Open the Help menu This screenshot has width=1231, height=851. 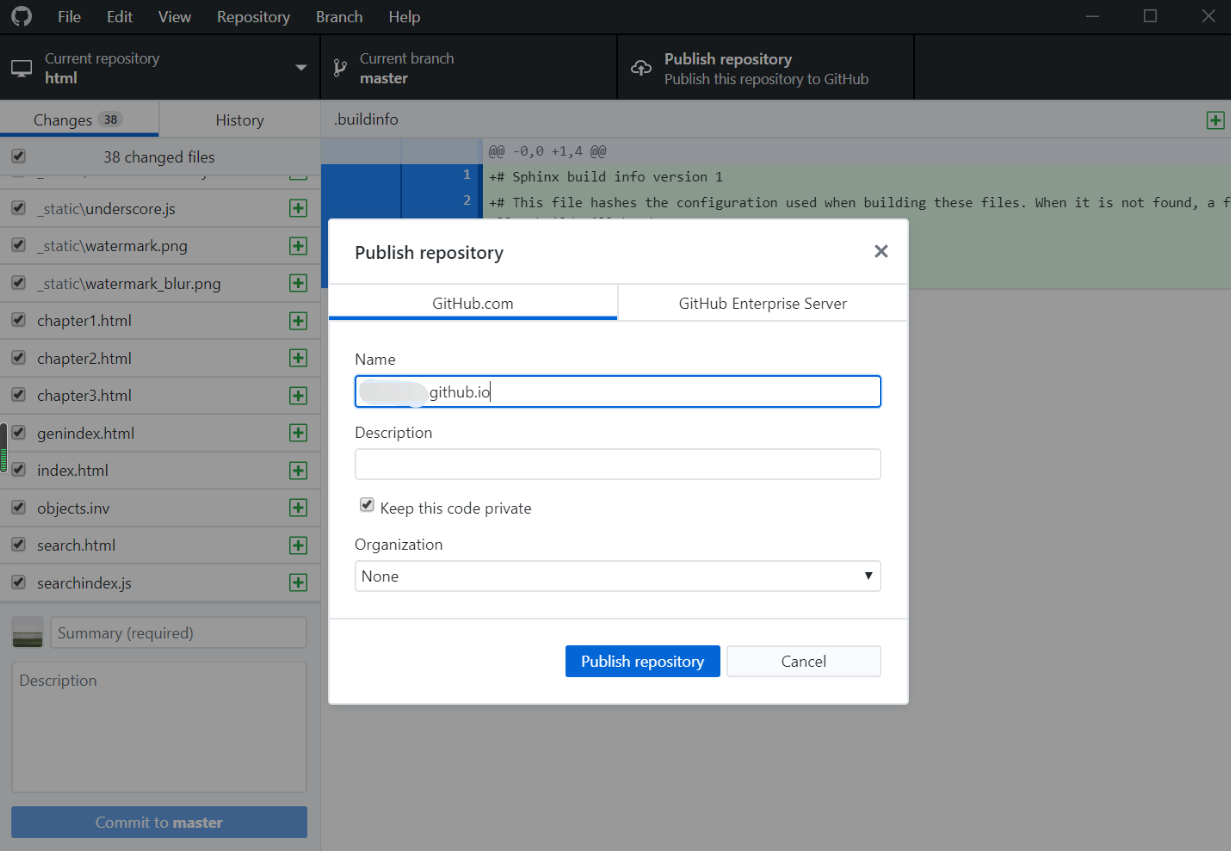click(x=404, y=17)
